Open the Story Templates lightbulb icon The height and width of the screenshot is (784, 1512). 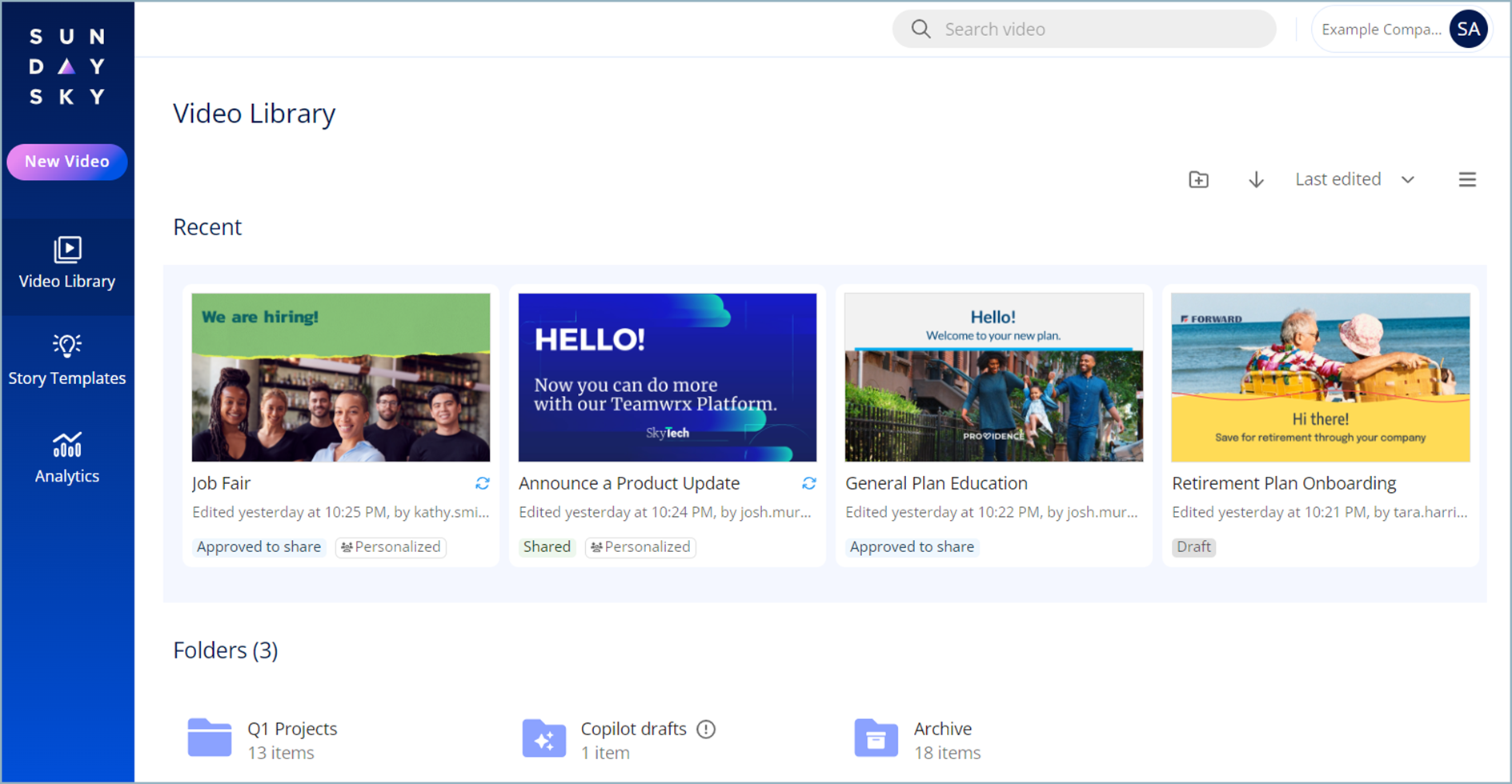click(67, 346)
